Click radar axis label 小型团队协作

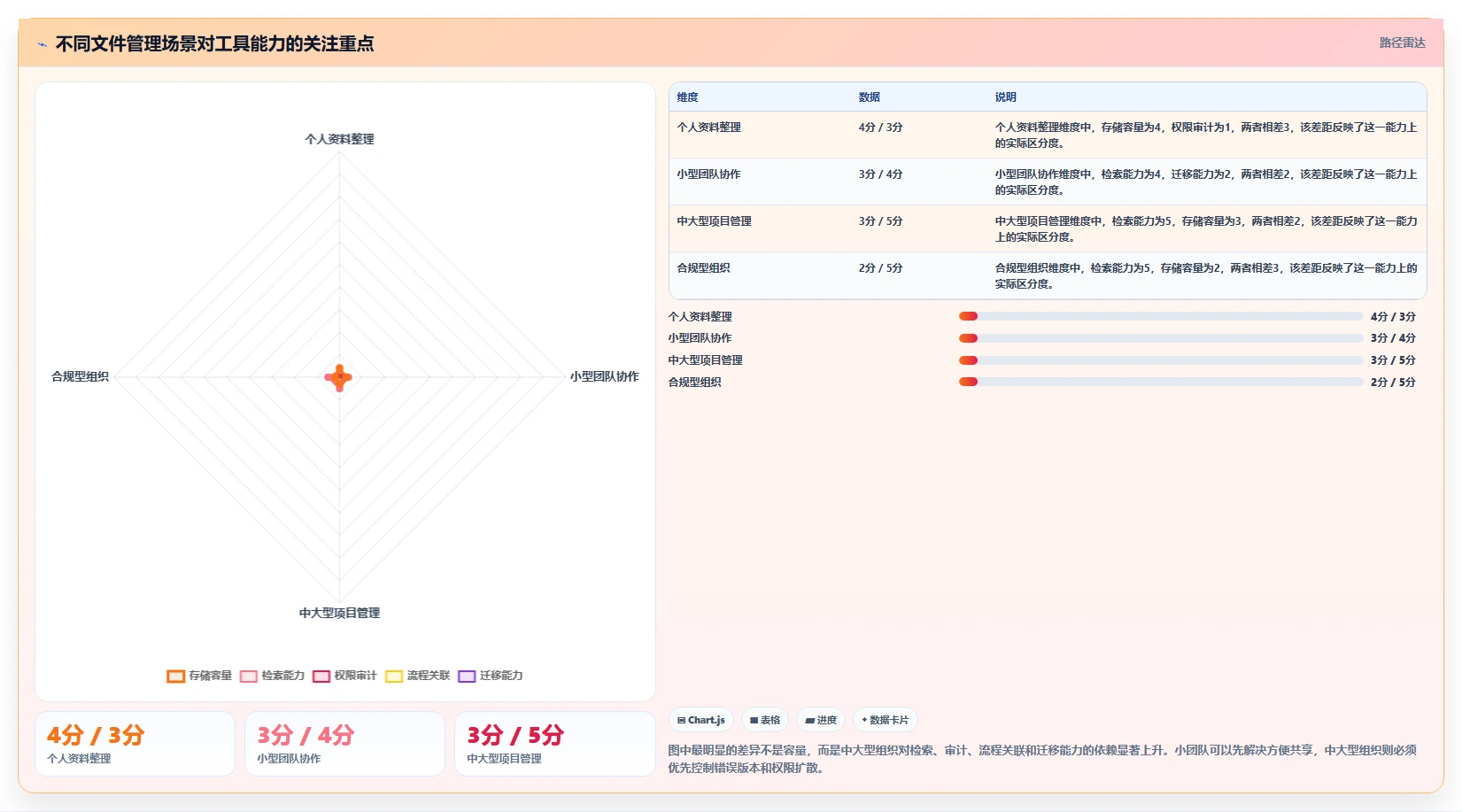(x=605, y=376)
